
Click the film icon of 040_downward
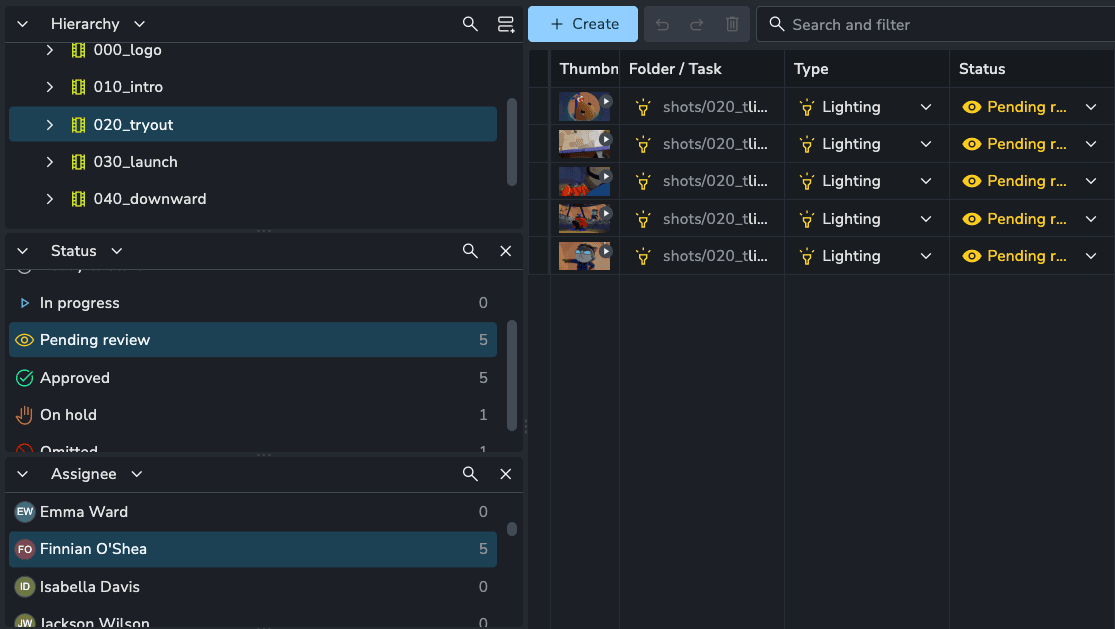coord(78,199)
